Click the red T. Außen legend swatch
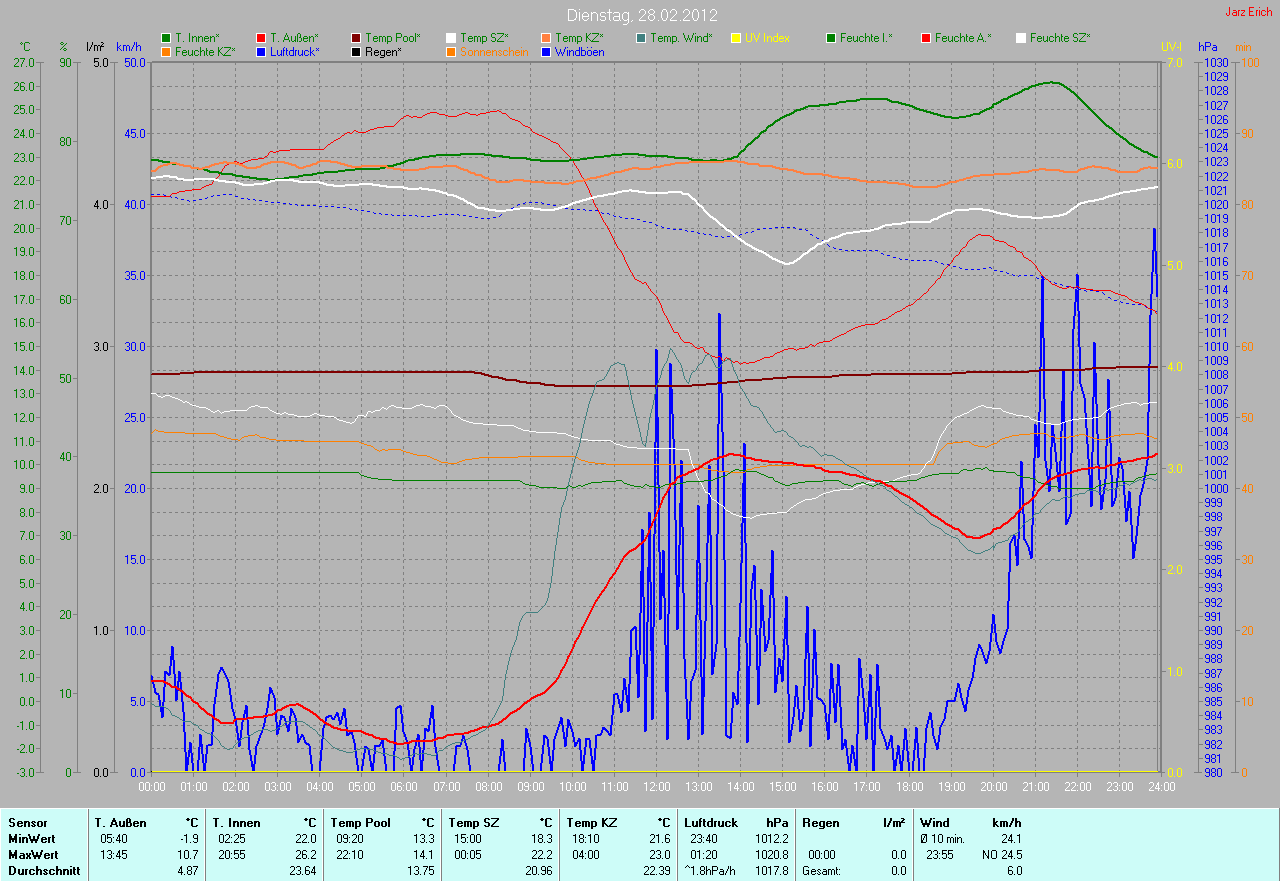Screen dimensions: 1280x881 pyautogui.click(x=260, y=38)
